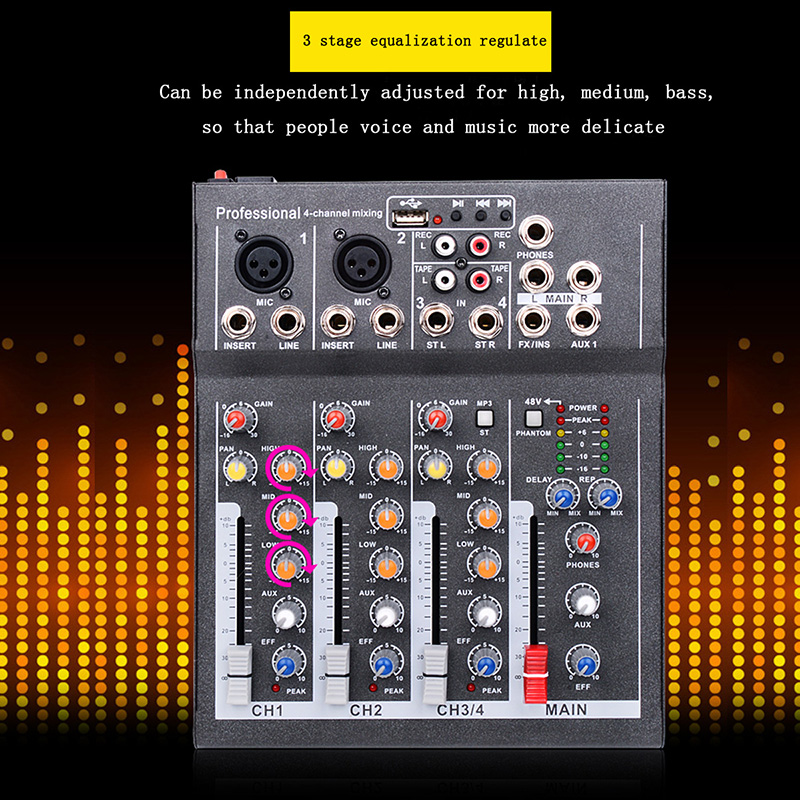The width and height of the screenshot is (800, 800).
Task: Toggle the MP3/ST selector button
Action: pos(486,418)
